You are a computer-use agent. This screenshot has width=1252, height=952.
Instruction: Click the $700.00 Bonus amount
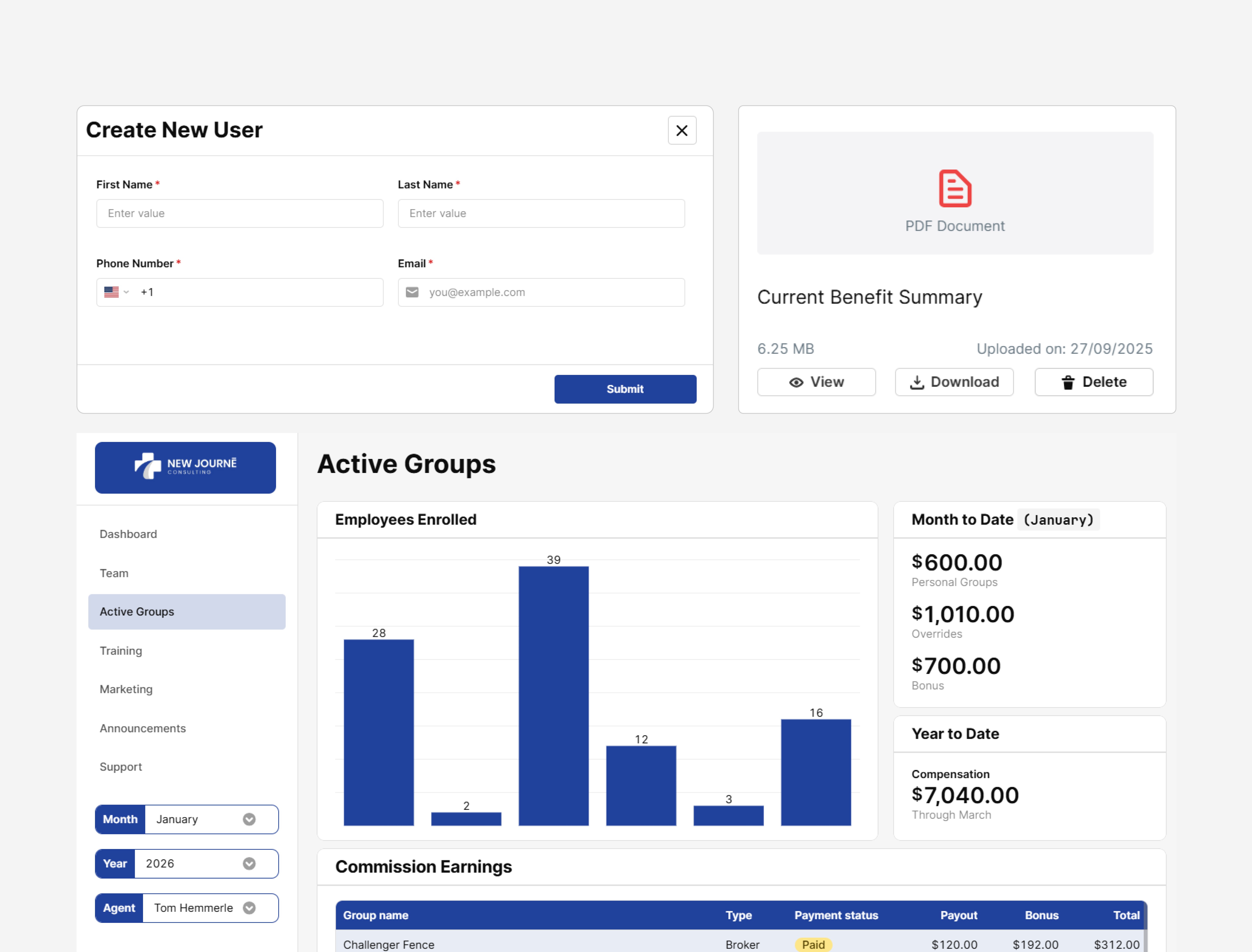[956, 665]
